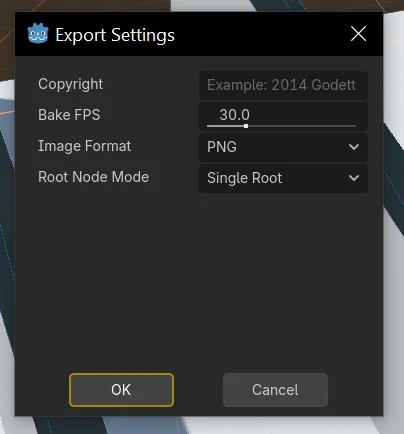The height and width of the screenshot is (434, 404).
Task: Click the Godot logo icon in title bar
Action: [x=38, y=34]
